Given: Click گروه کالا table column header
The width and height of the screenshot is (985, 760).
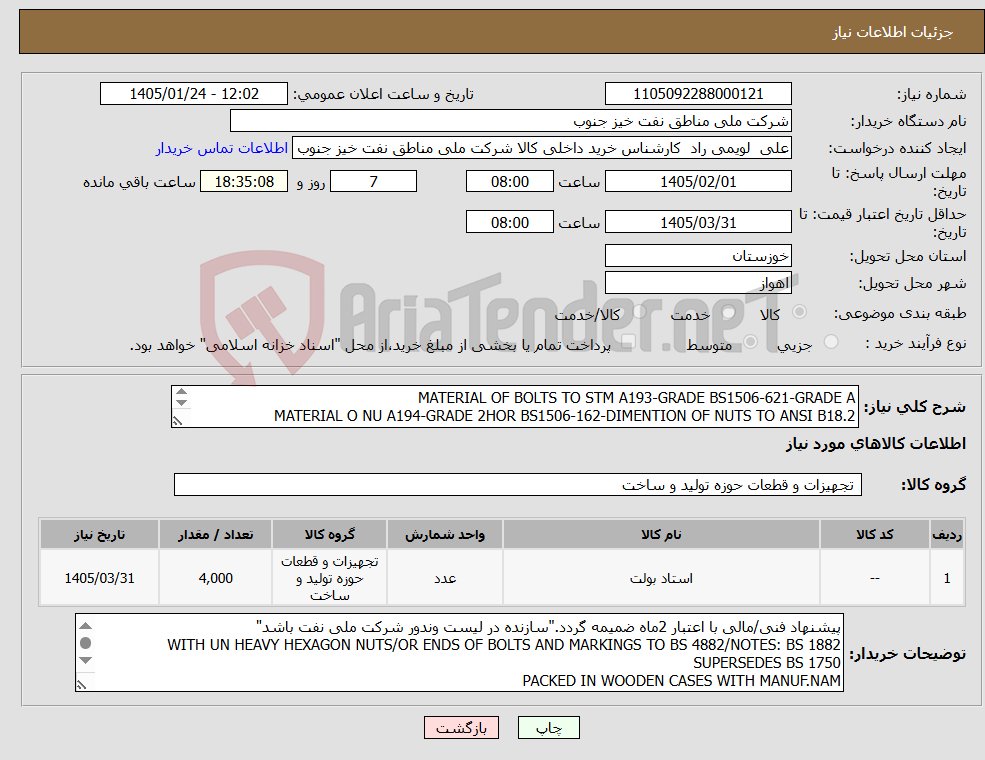Looking at the screenshot, I should coord(329,535).
